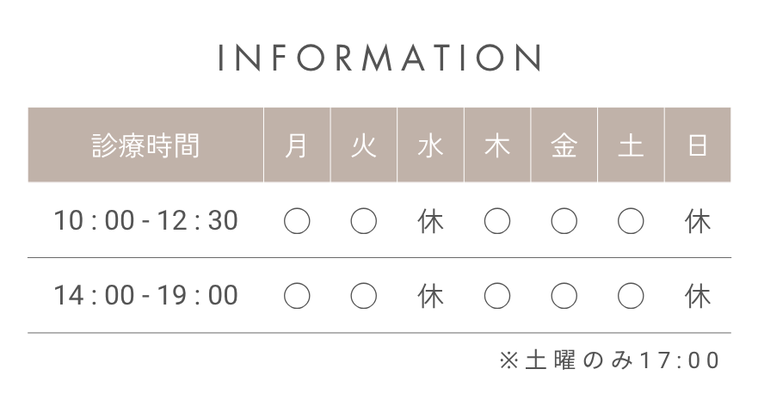Click the Thursday morning circle mark

497,221
